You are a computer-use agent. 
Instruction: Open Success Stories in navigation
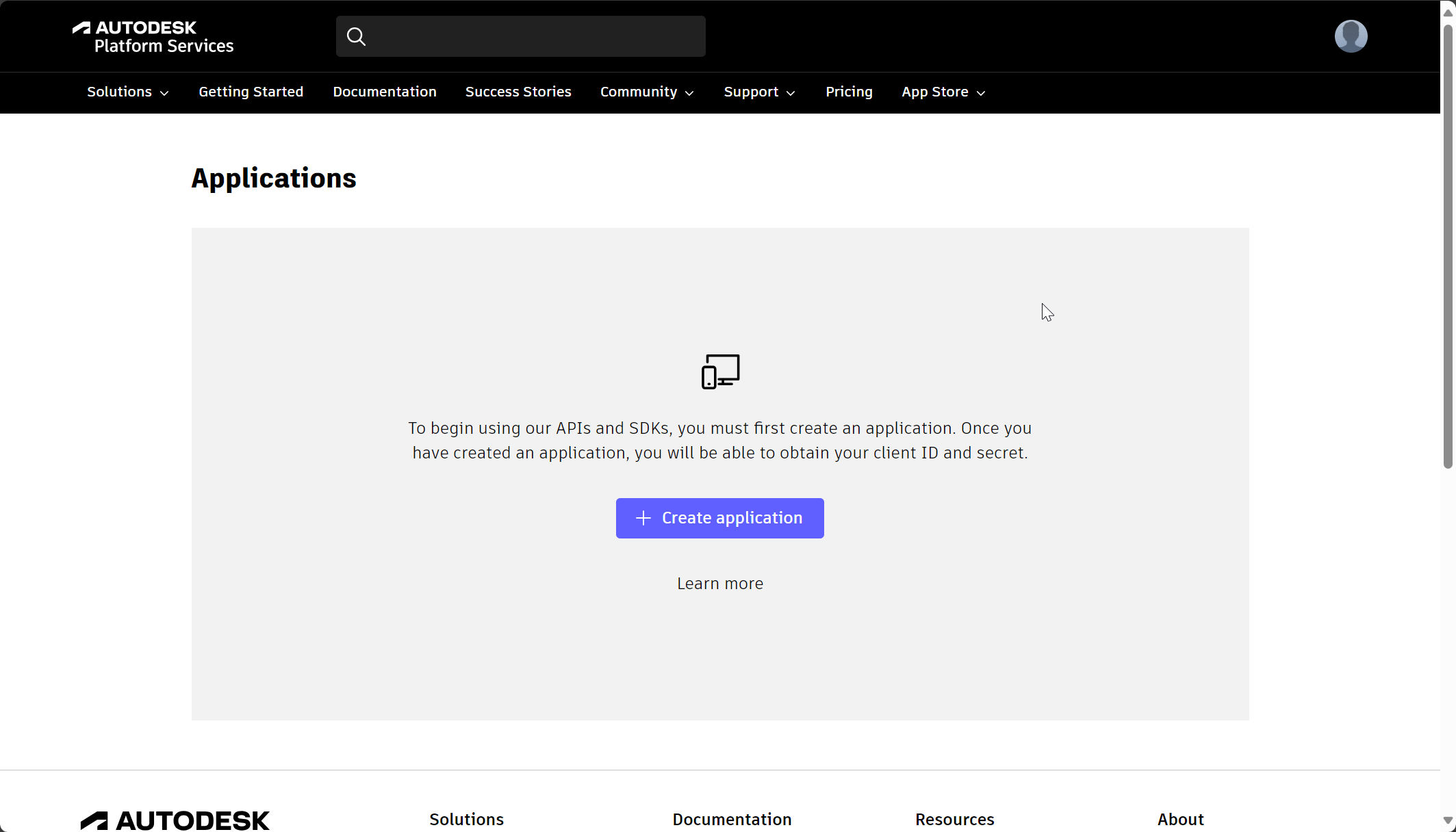(x=518, y=92)
